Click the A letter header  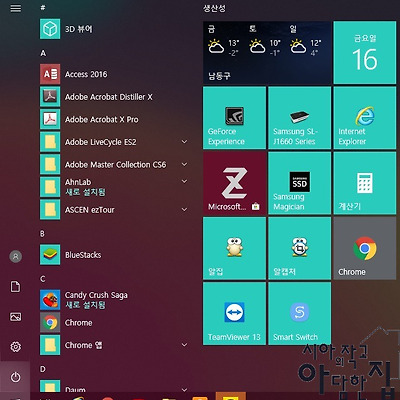coord(43,53)
